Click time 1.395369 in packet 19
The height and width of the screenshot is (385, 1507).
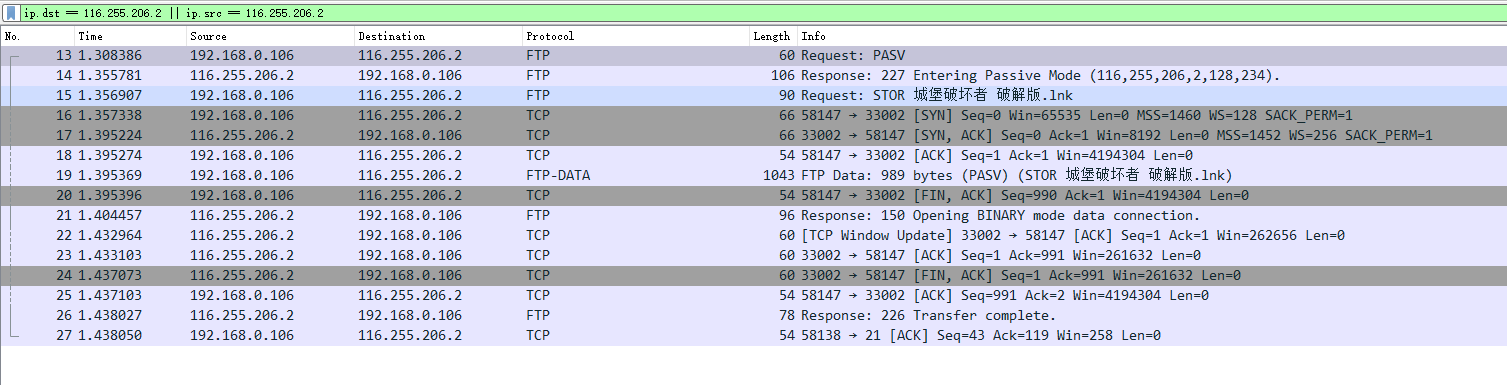tap(110, 175)
